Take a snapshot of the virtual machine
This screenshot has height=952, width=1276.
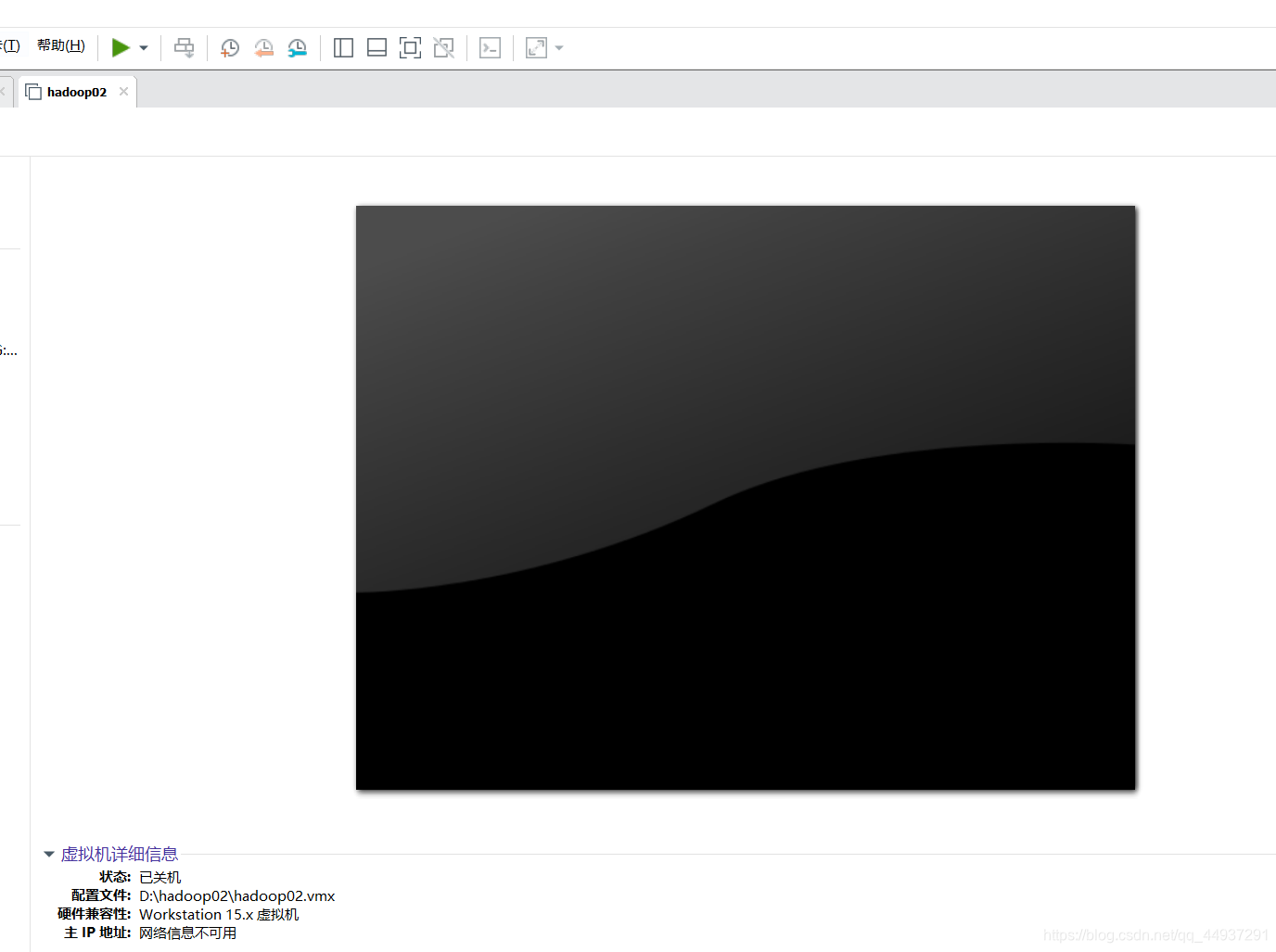tap(229, 47)
